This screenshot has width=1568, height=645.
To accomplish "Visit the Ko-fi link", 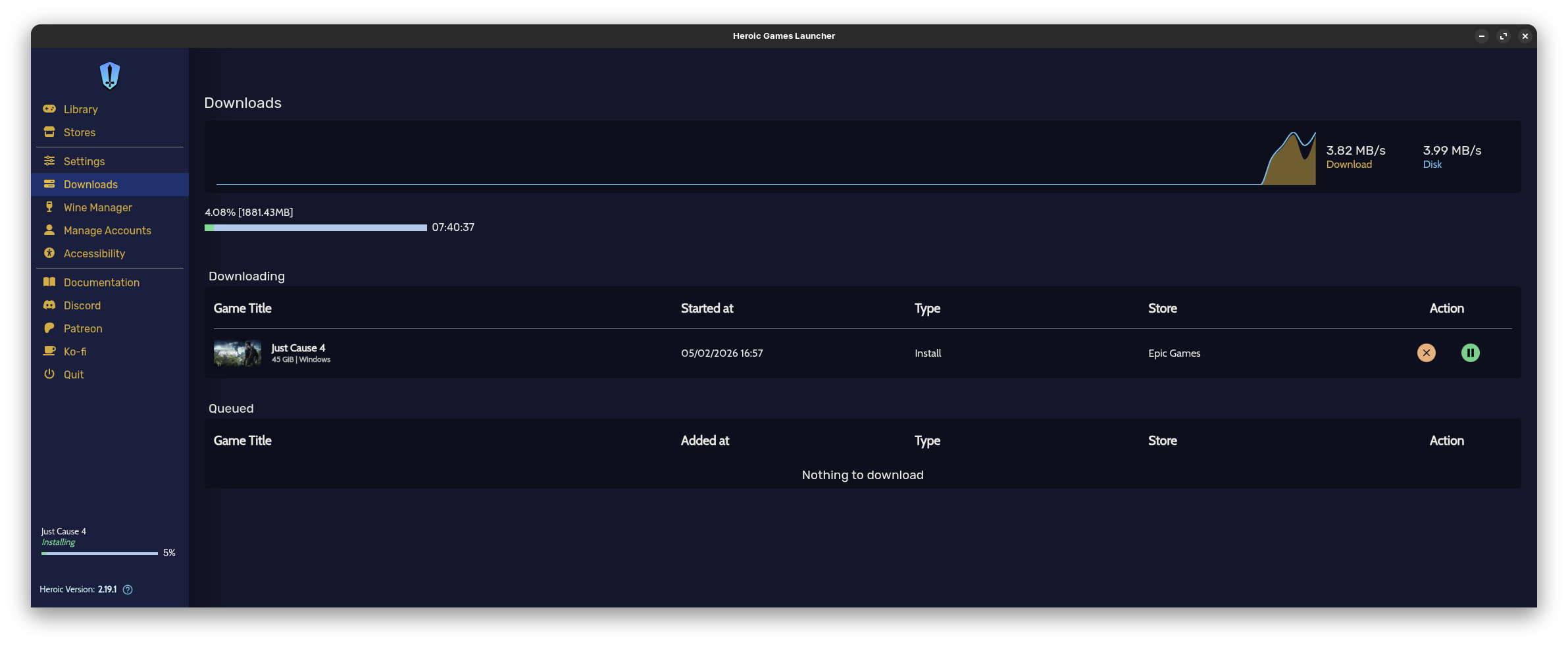I will point(110,351).
